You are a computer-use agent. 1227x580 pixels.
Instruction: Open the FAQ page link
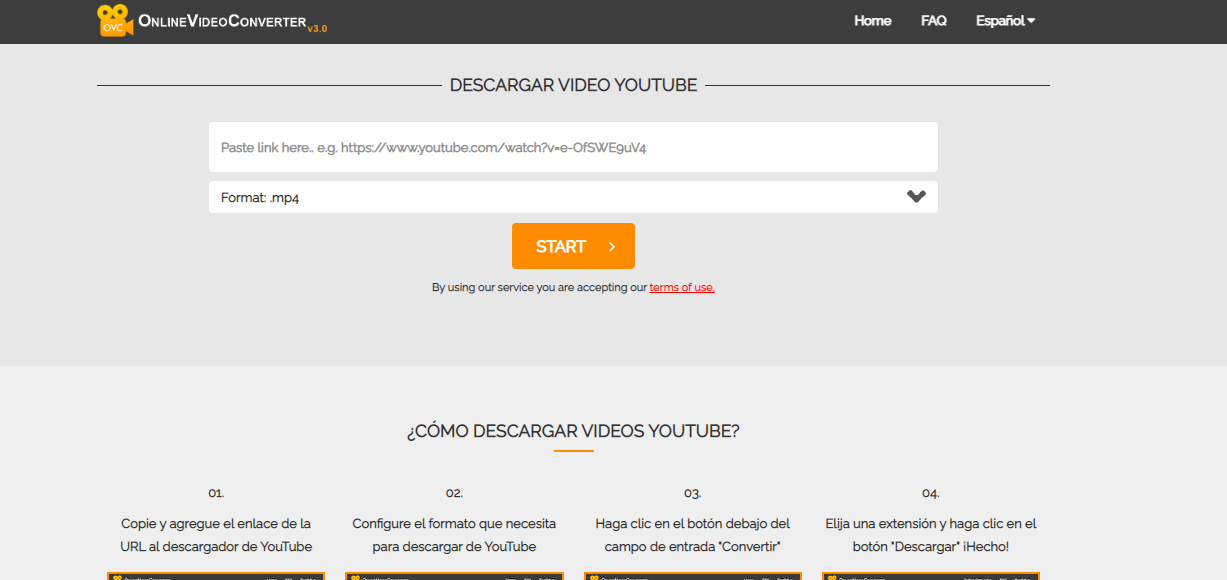(x=934, y=20)
